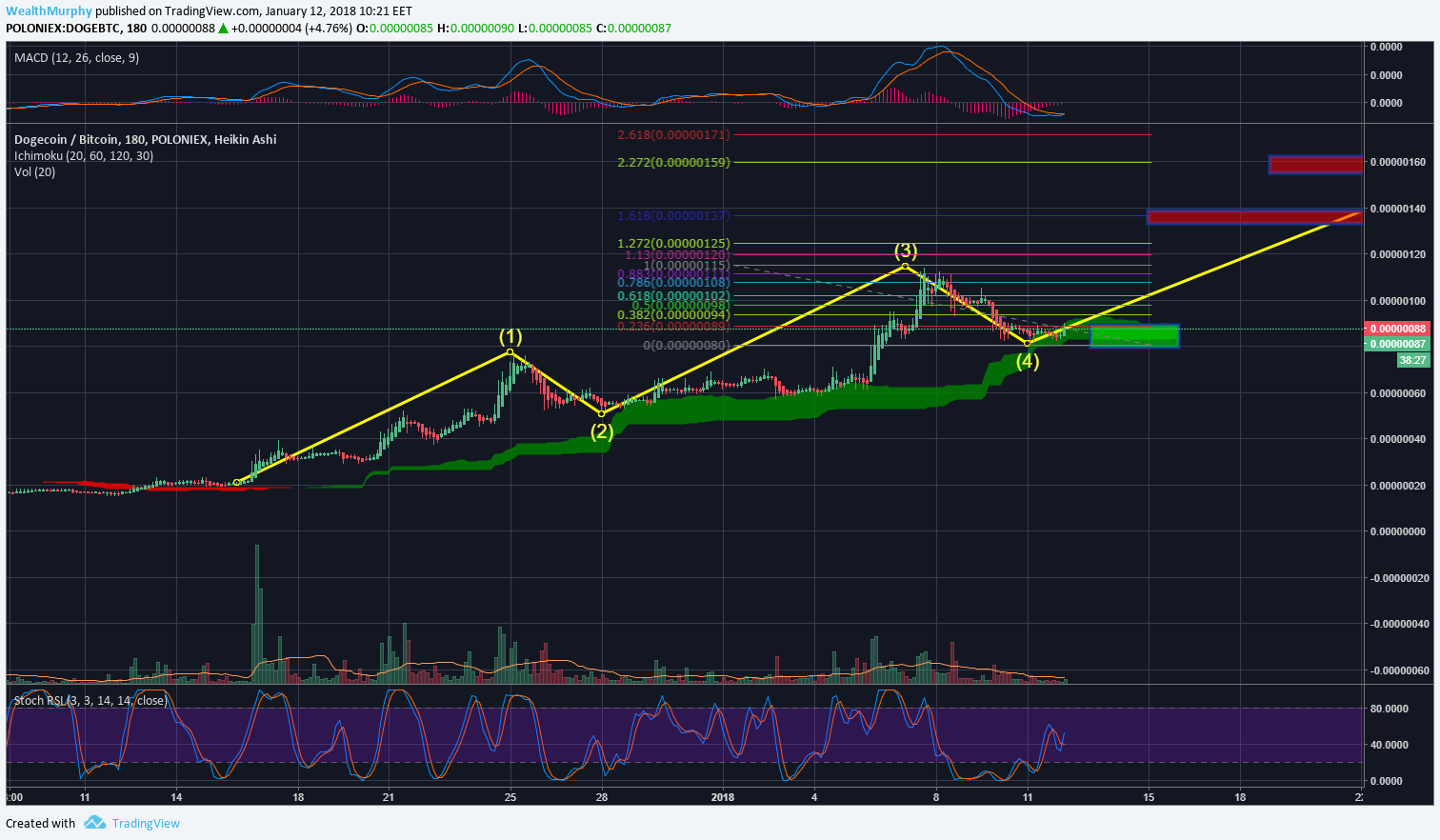Viewport: 1440px width, 840px height.
Task: Select the 2018 year marker on time axis
Action: pyautogui.click(x=723, y=796)
